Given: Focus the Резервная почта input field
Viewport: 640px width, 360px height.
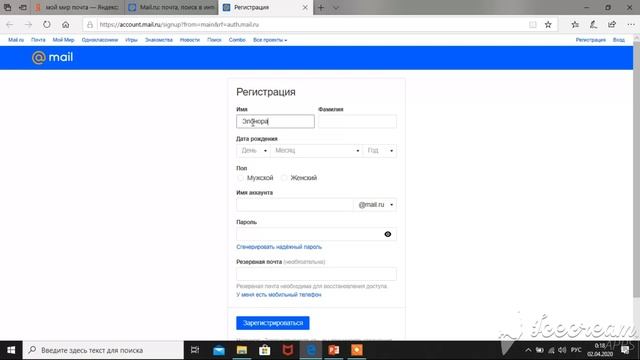Looking at the screenshot, I should [x=316, y=274].
